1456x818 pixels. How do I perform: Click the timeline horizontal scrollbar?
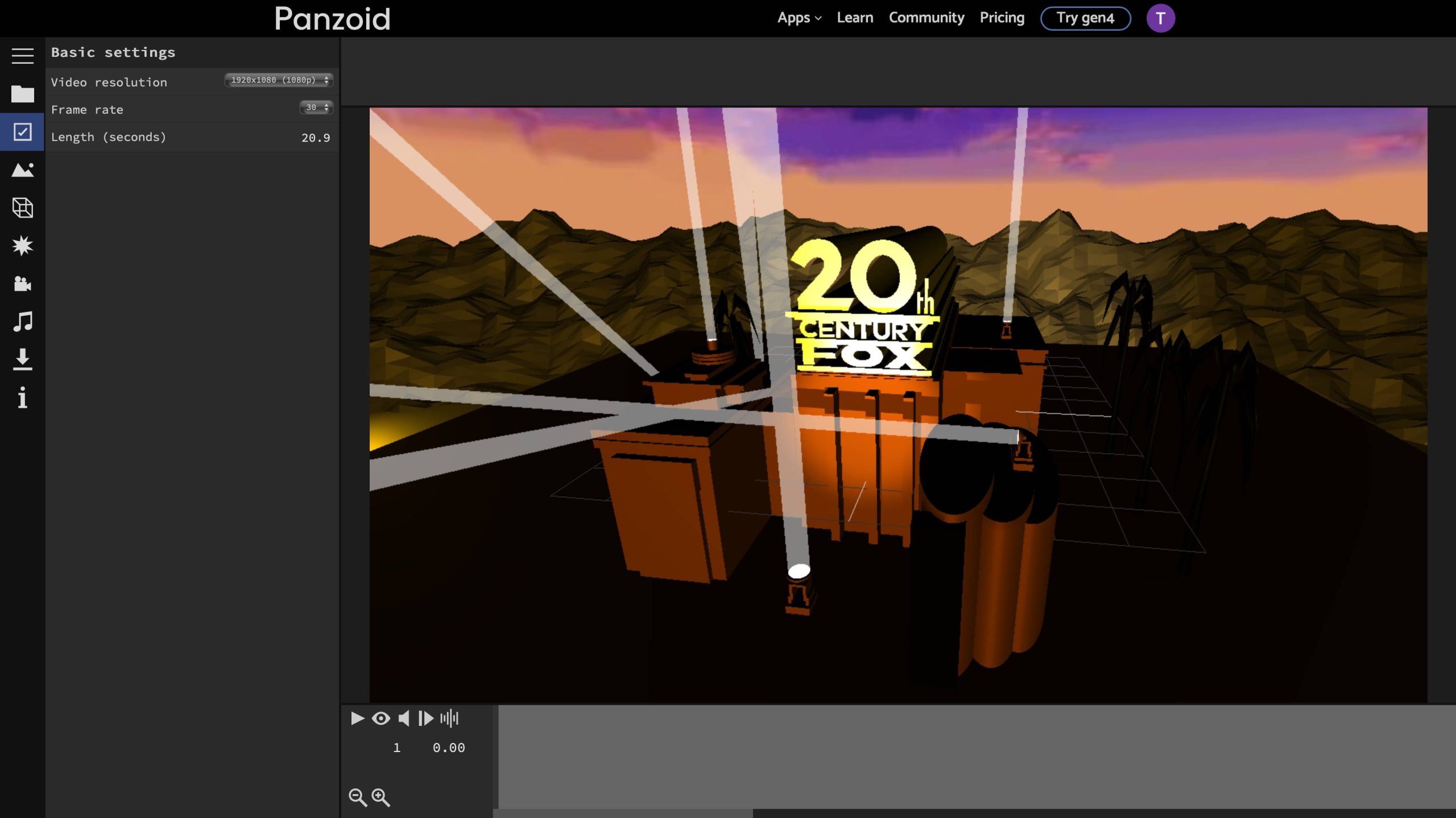coord(623,813)
